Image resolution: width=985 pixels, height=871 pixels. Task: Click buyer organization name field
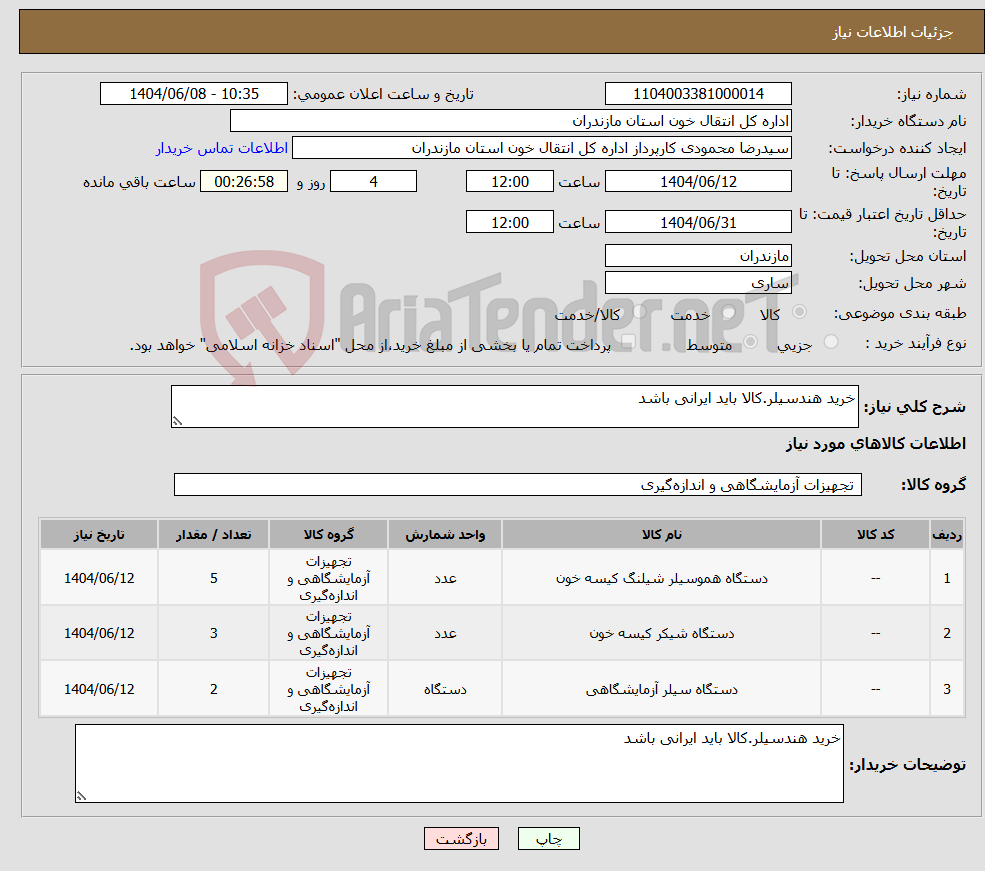(511, 121)
